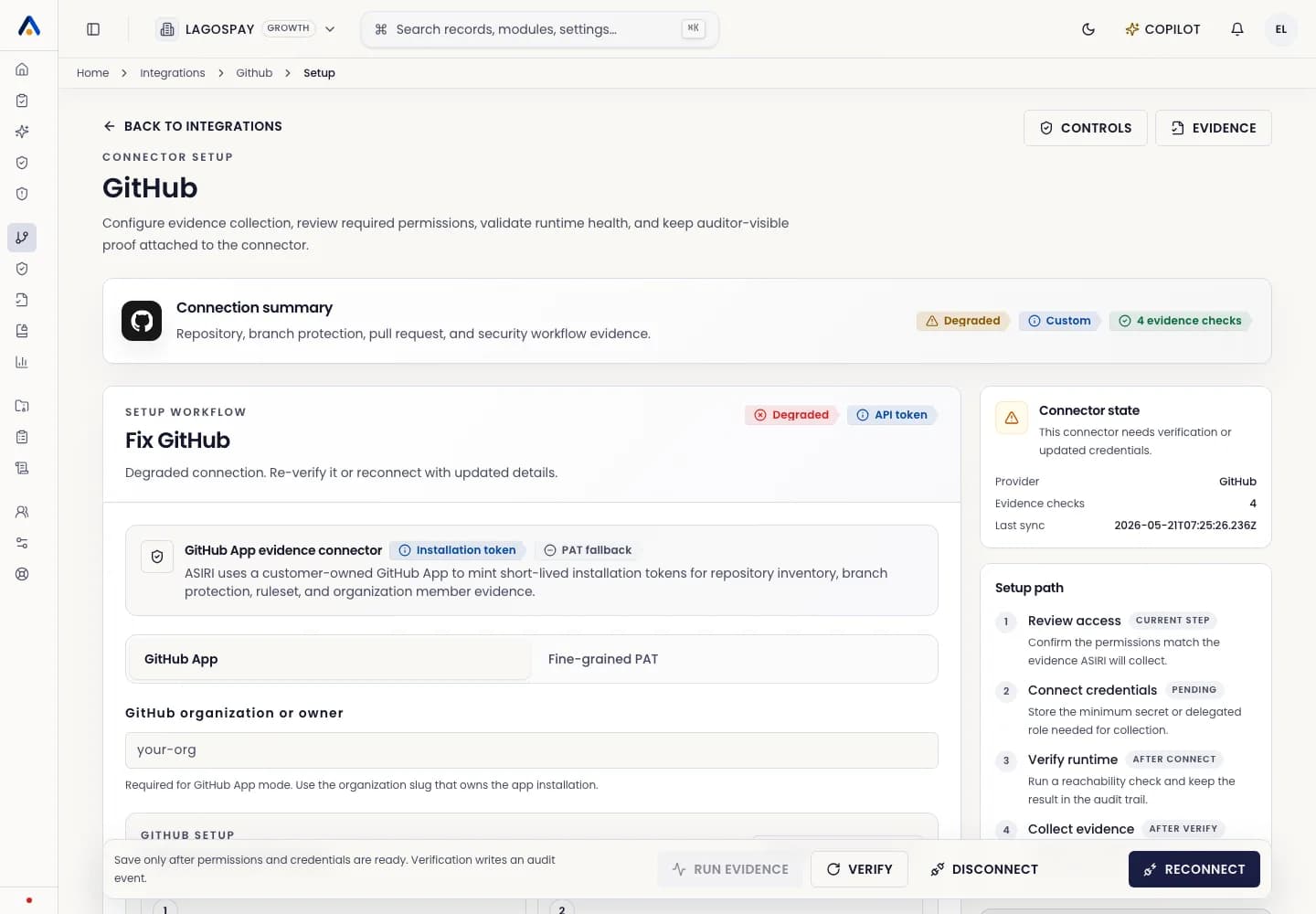Open the home icon in sidebar

[x=22, y=69]
